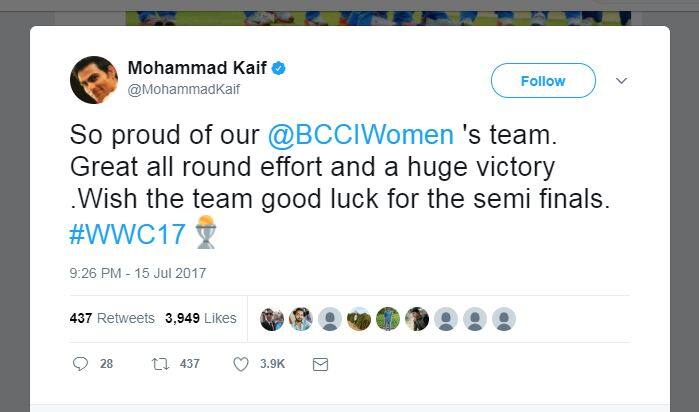Click the blue verified badge beside Mohammad Kaif
This screenshot has height=412, width=699.
click(x=280, y=68)
